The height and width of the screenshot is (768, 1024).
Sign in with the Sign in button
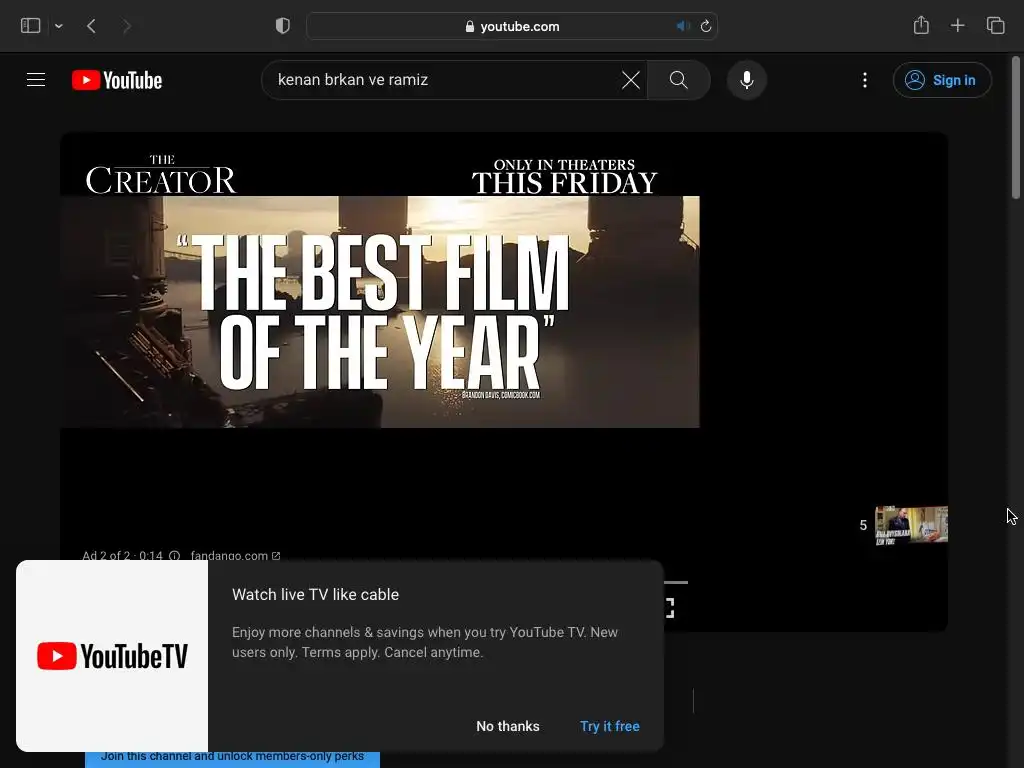coord(942,80)
